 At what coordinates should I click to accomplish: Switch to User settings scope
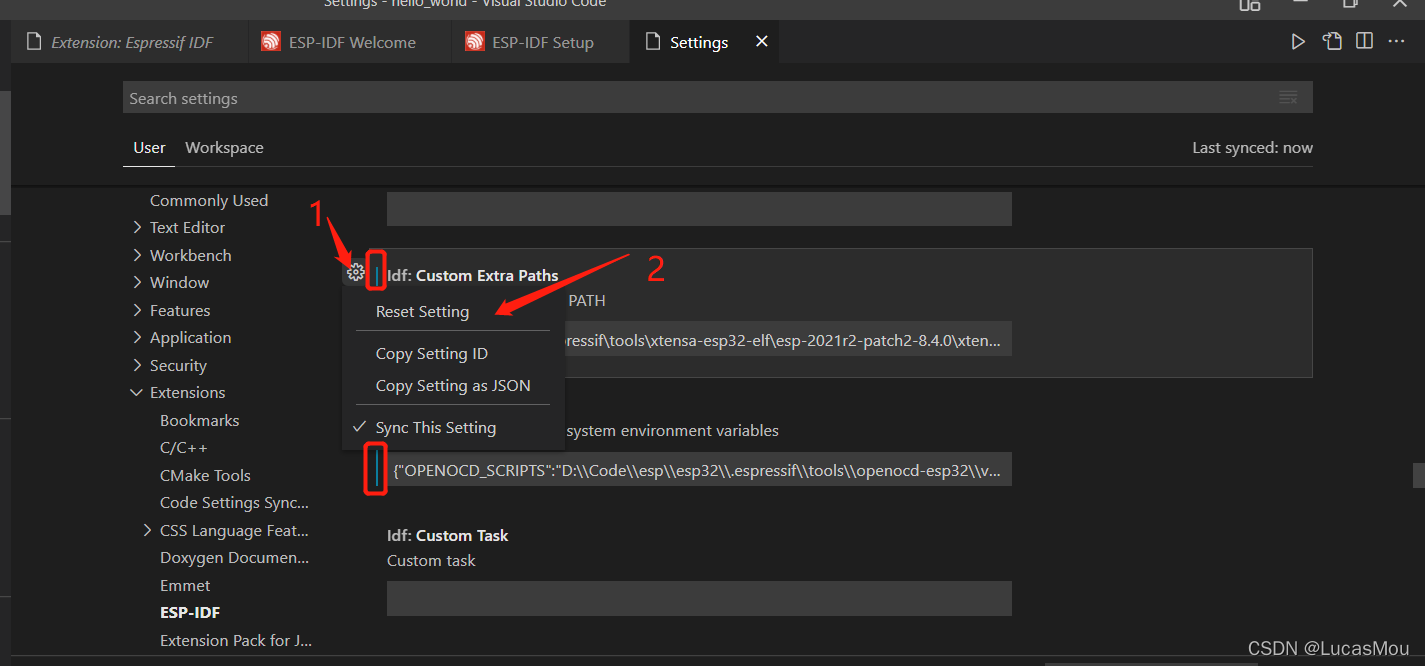click(149, 148)
